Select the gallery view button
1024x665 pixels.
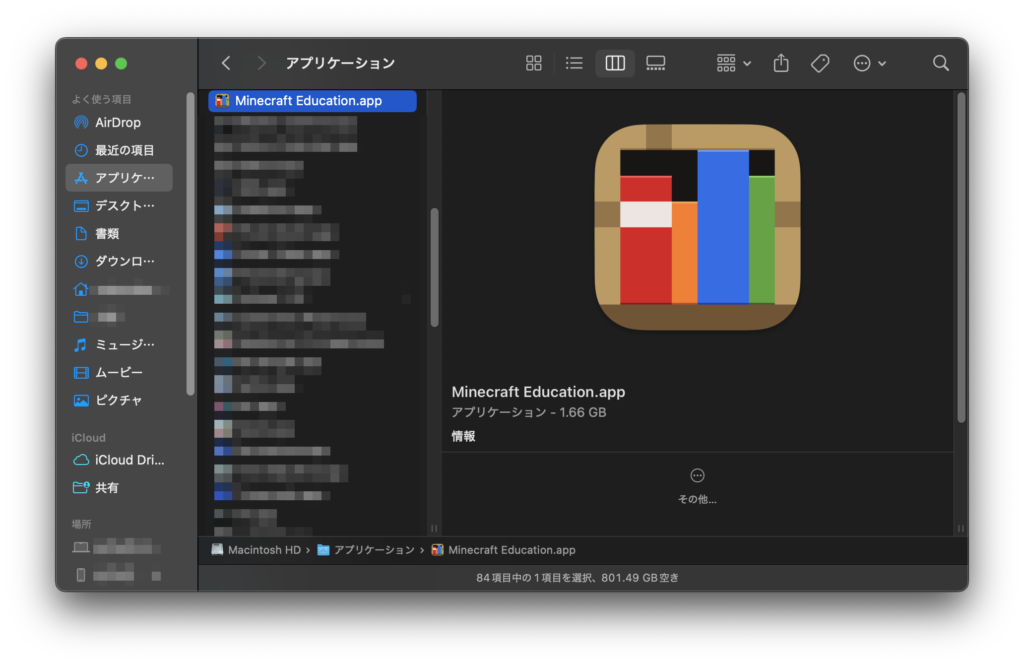[x=655, y=63]
